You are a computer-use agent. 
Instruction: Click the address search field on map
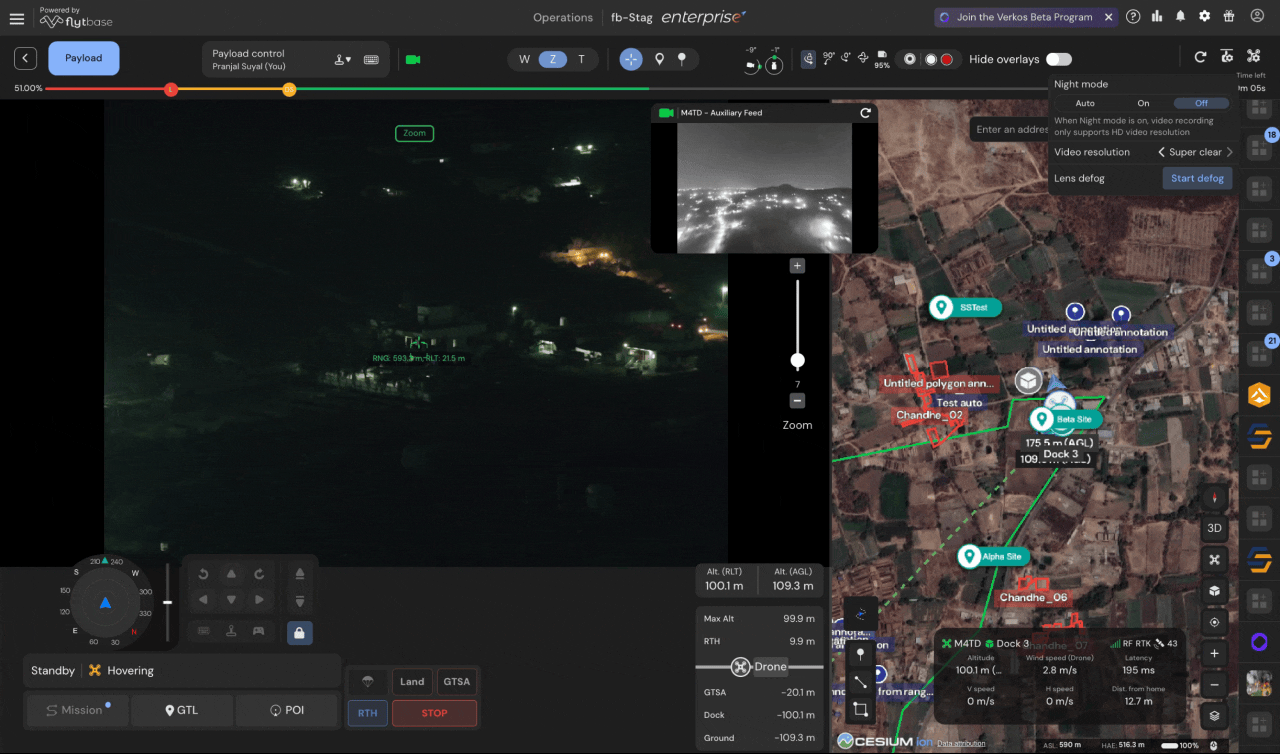coord(1010,129)
